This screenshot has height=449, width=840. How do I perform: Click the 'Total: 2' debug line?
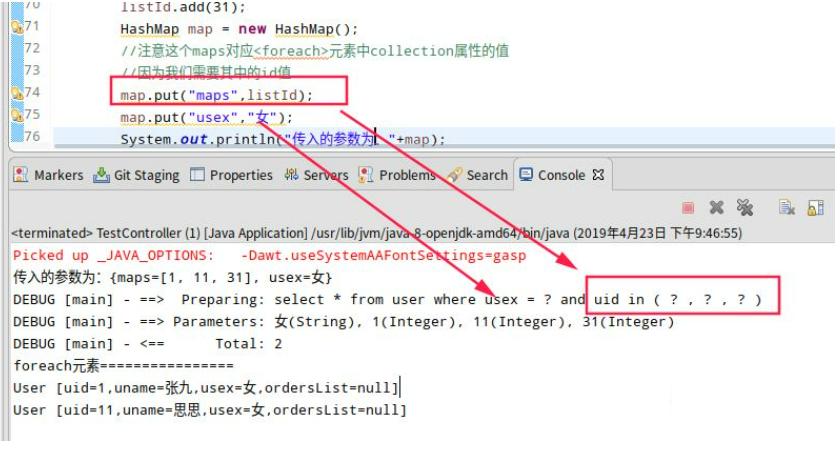pyautogui.click(x=147, y=343)
